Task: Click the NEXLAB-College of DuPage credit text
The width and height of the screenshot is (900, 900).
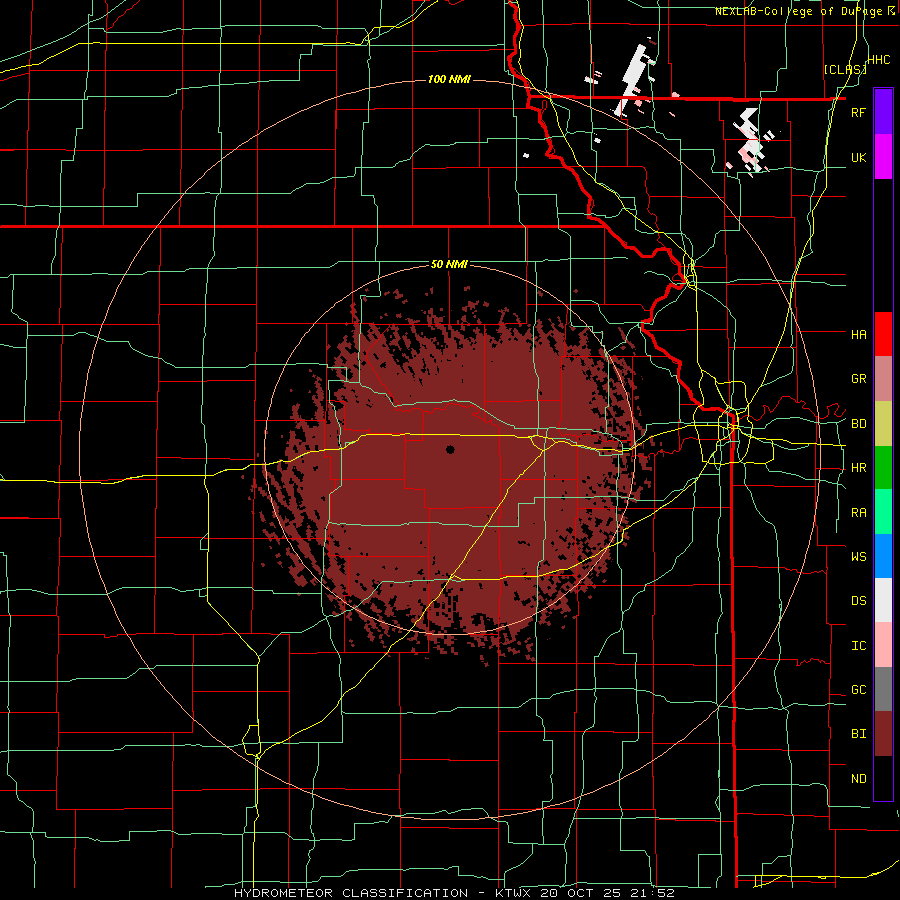Action: click(805, 11)
